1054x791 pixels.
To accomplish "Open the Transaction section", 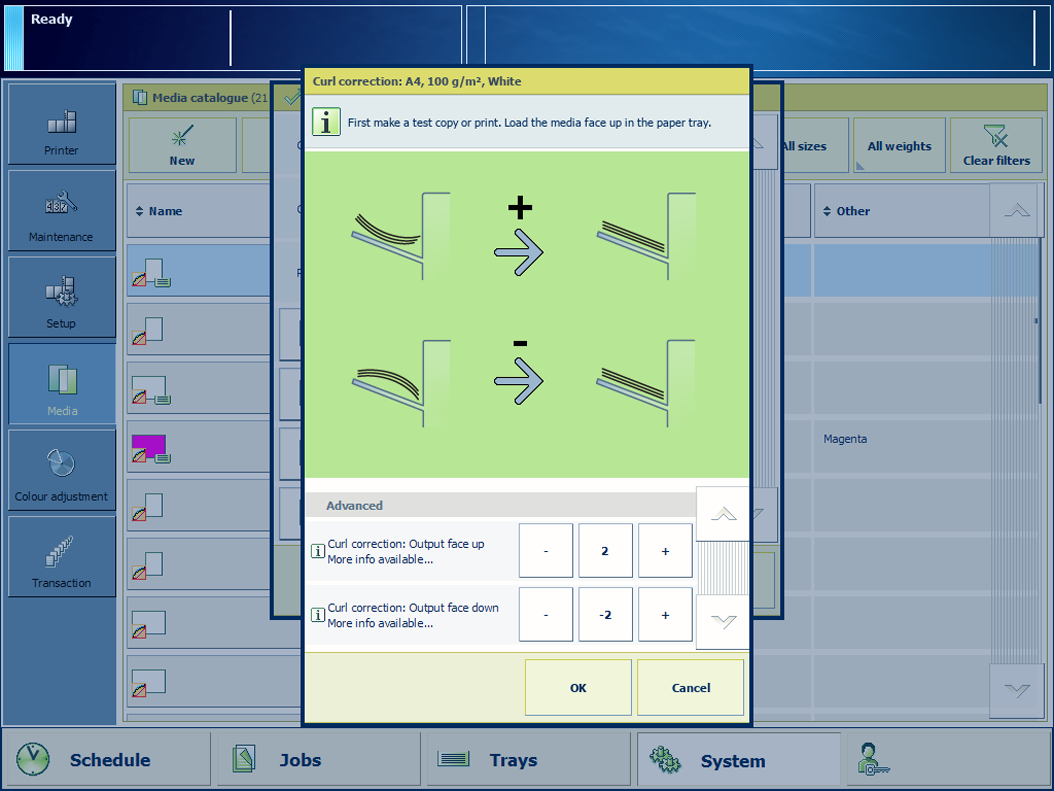I will click(x=61, y=557).
